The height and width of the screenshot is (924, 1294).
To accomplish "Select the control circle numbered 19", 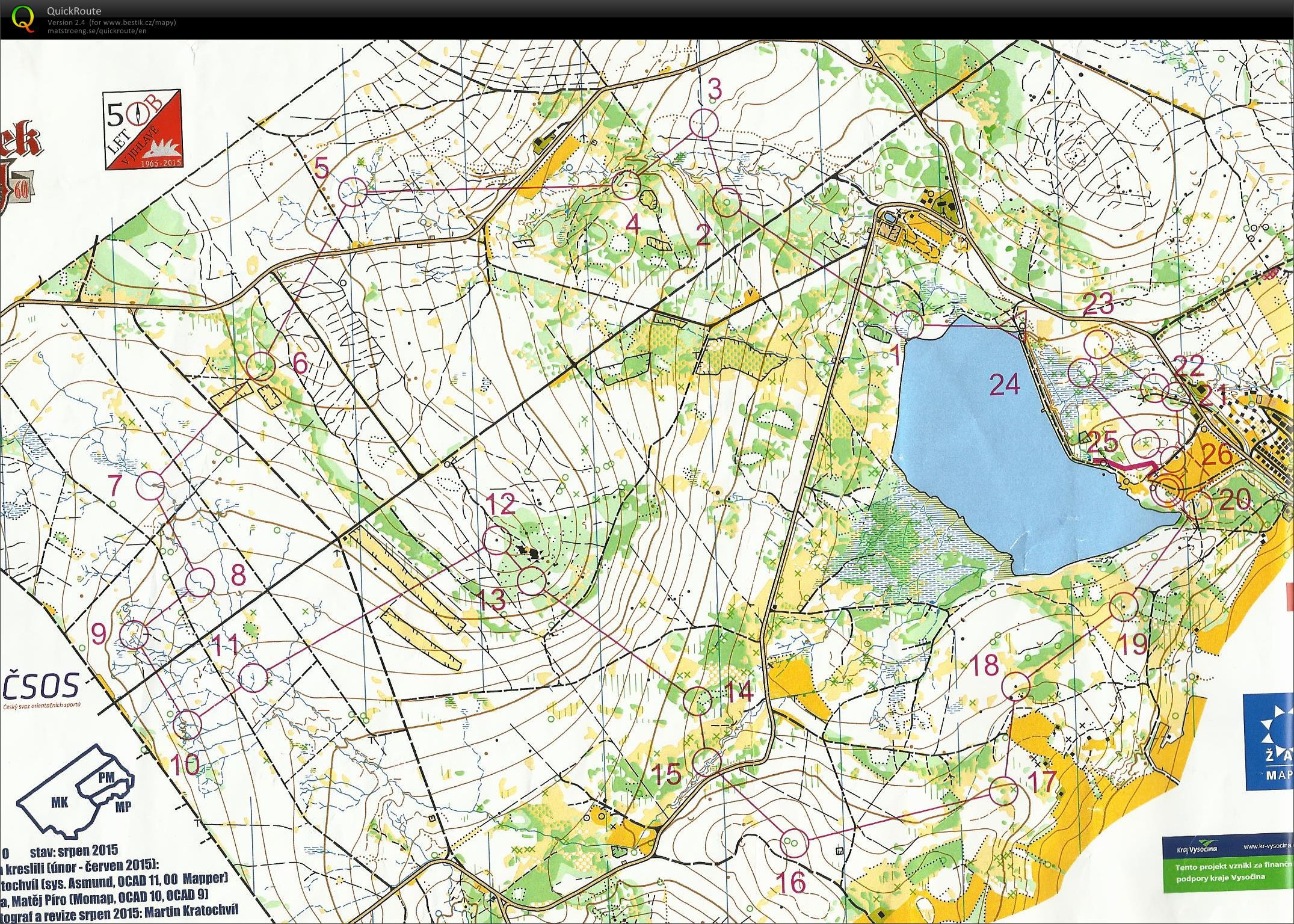I will pyautogui.click(x=1123, y=606).
